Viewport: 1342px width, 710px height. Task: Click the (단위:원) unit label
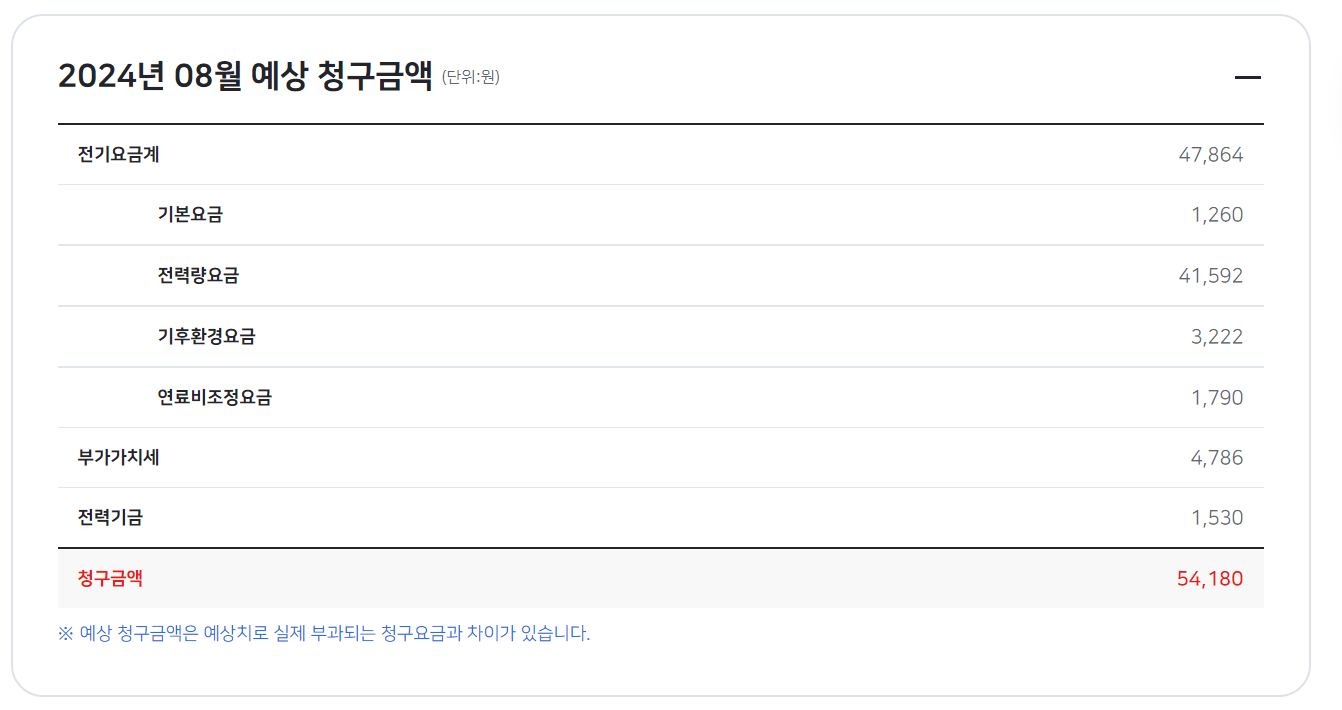pyautogui.click(x=469, y=77)
